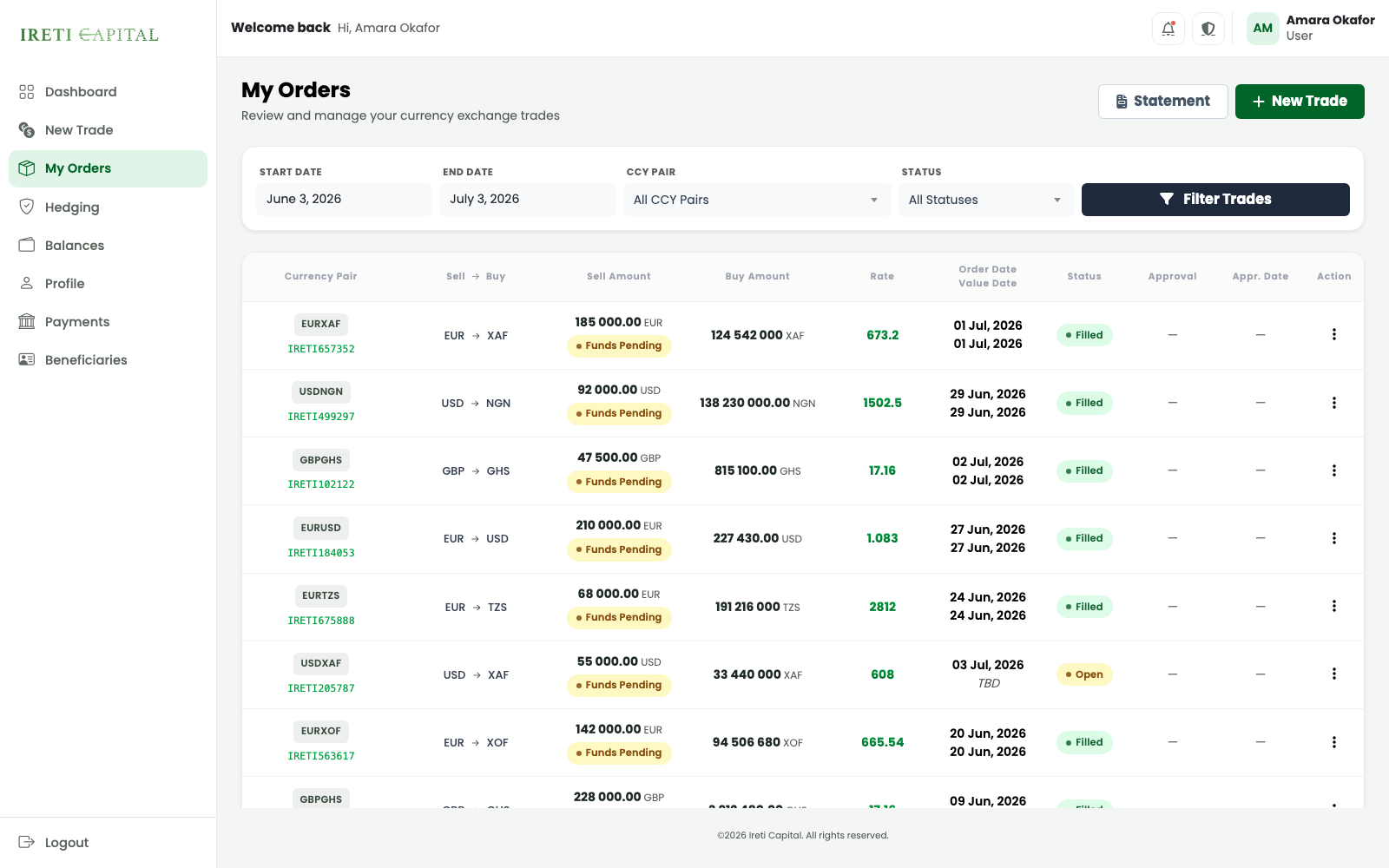Open order reference IRETI205787

click(x=321, y=688)
